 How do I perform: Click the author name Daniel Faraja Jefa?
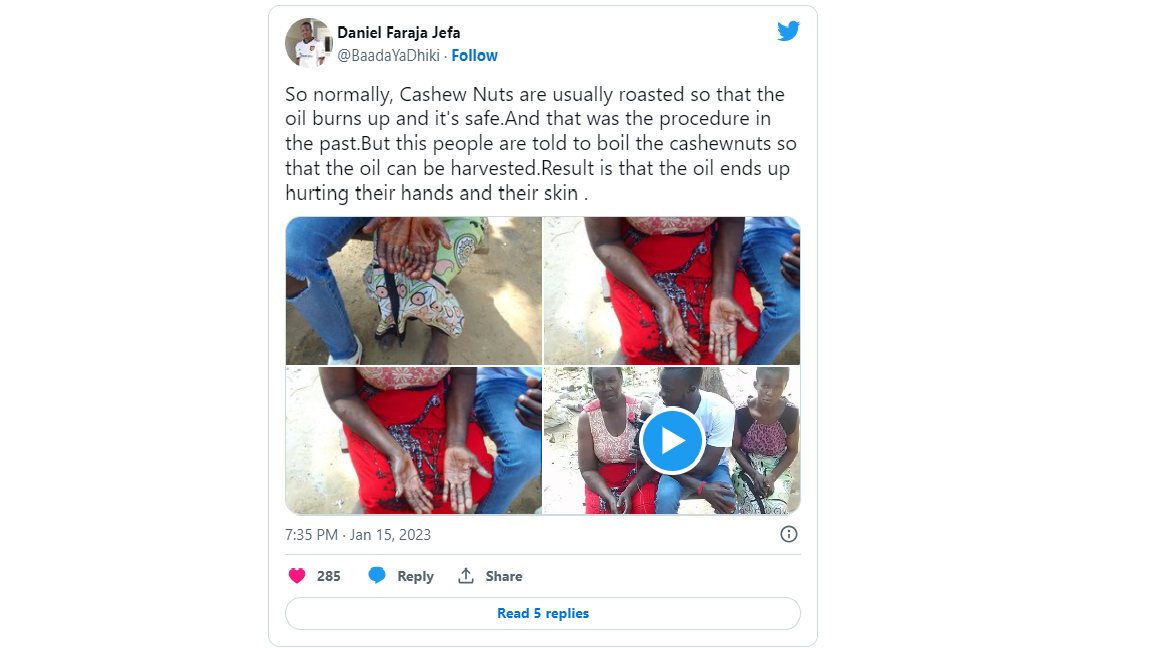[x=398, y=33]
